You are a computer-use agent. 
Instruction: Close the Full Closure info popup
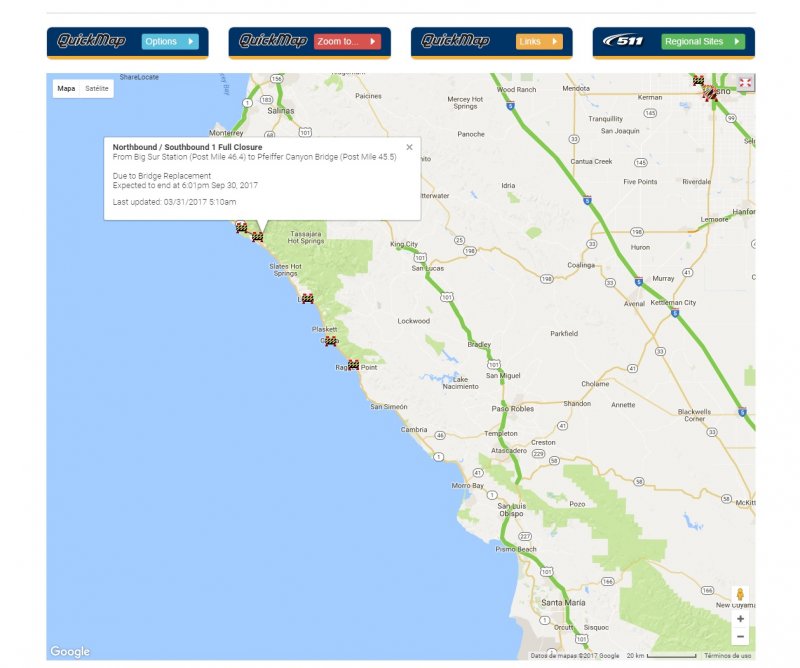pyautogui.click(x=409, y=147)
